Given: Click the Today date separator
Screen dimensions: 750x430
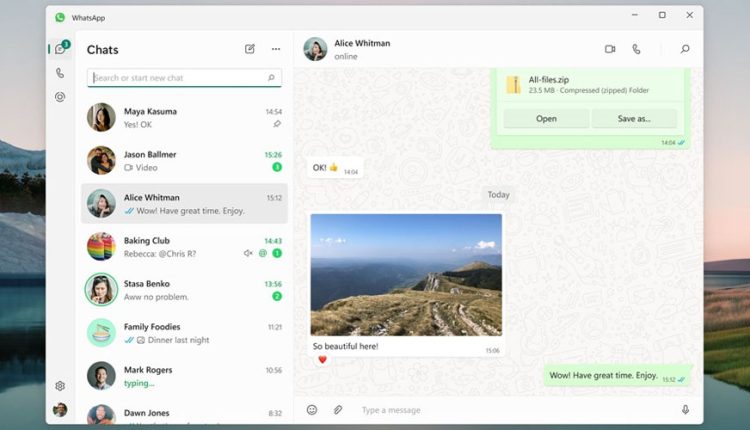Looking at the screenshot, I should pos(498,195).
